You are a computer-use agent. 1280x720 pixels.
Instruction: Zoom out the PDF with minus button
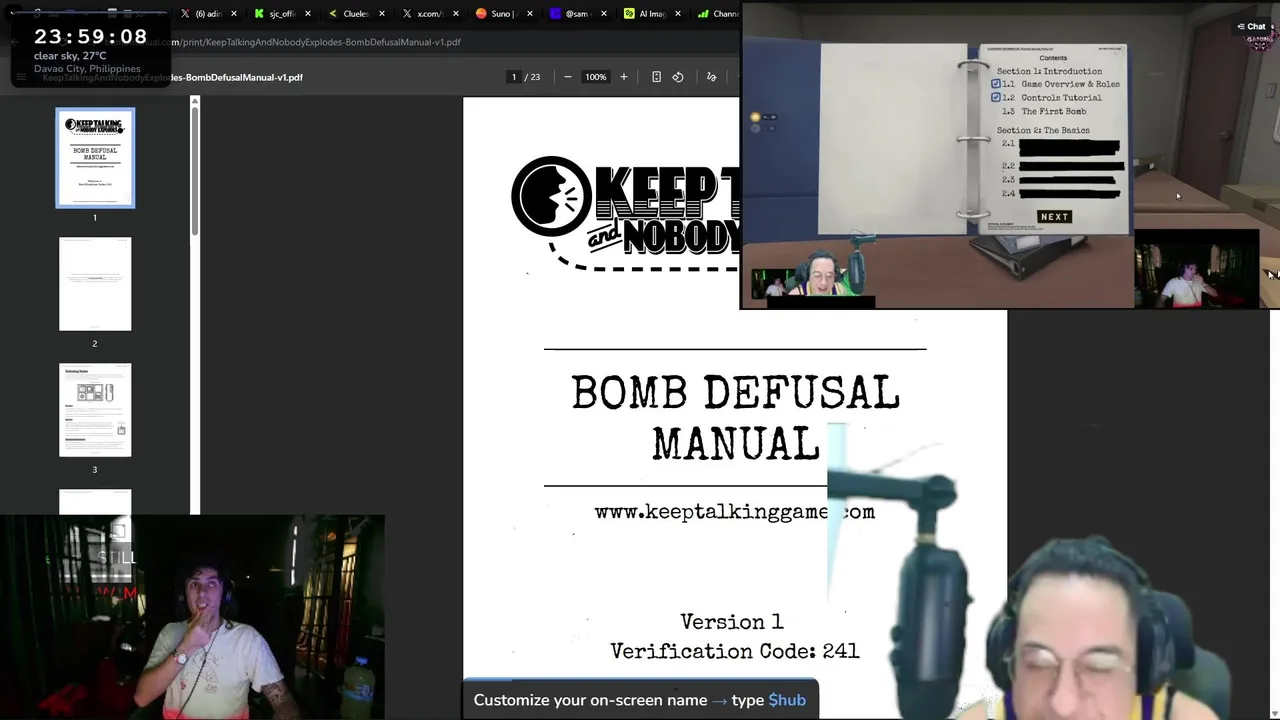tap(567, 77)
